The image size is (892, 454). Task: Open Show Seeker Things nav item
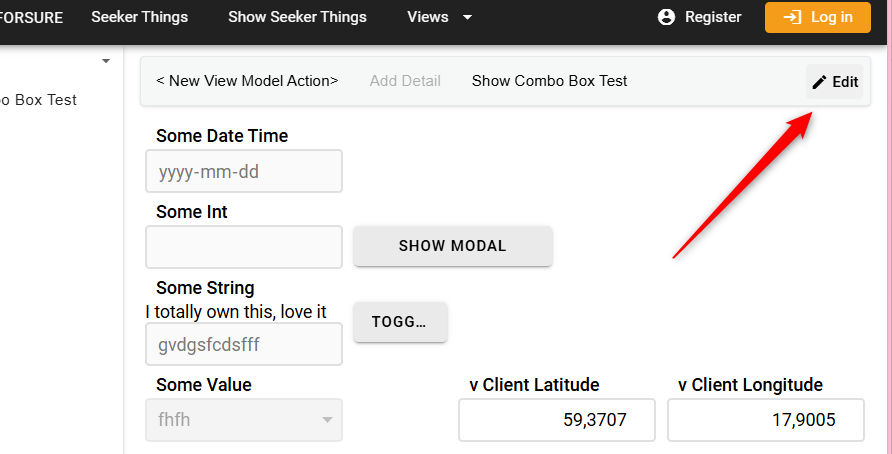coord(297,17)
